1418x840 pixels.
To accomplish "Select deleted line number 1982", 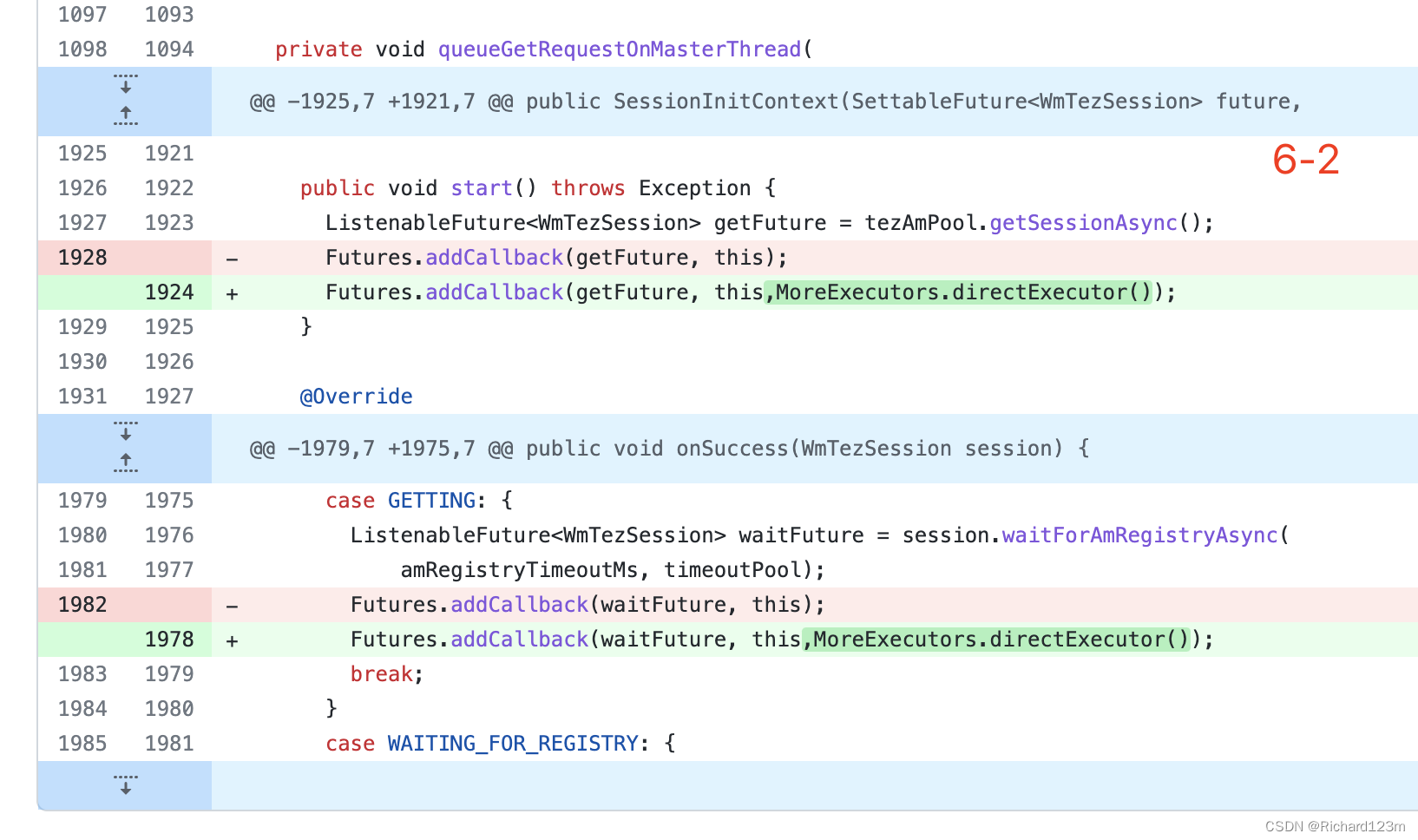I will click(82, 605).
